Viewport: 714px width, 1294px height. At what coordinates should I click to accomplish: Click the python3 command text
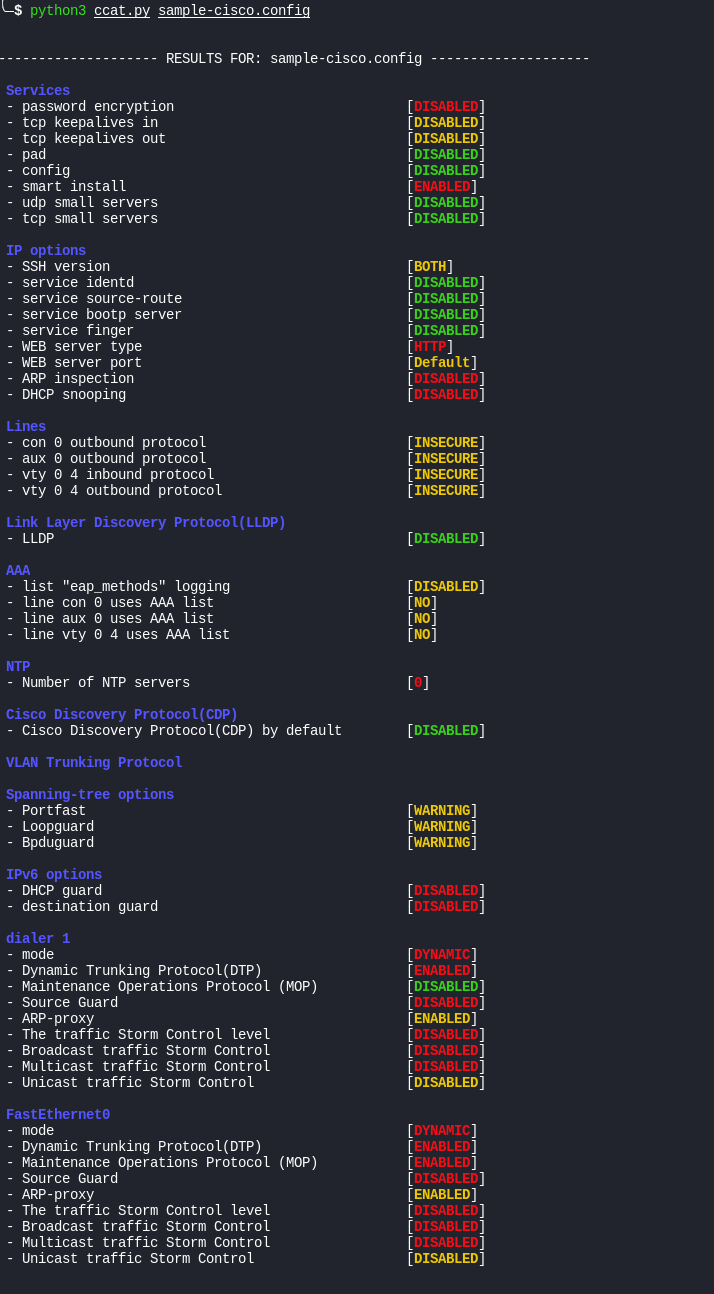tap(58, 11)
